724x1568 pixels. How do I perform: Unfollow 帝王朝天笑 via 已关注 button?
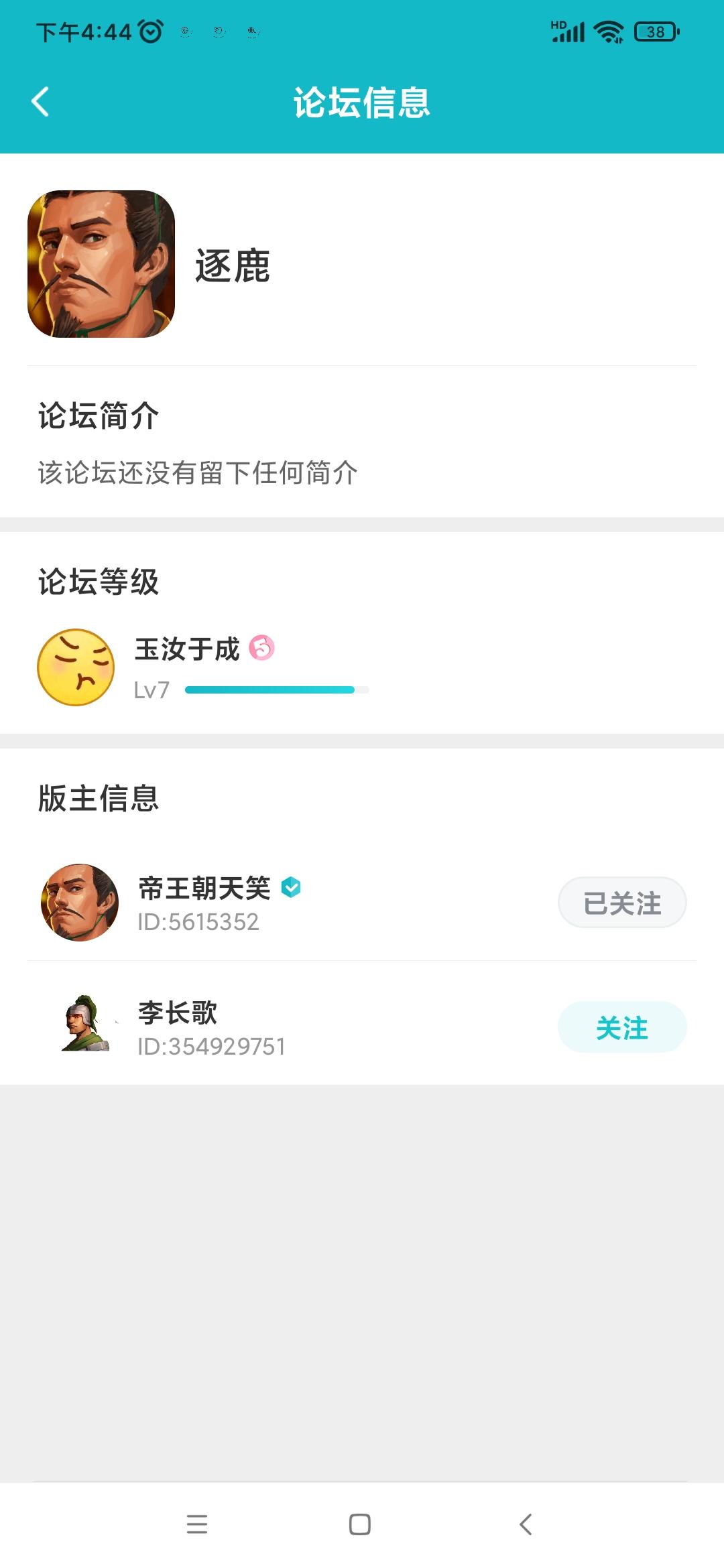click(x=621, y=903)
